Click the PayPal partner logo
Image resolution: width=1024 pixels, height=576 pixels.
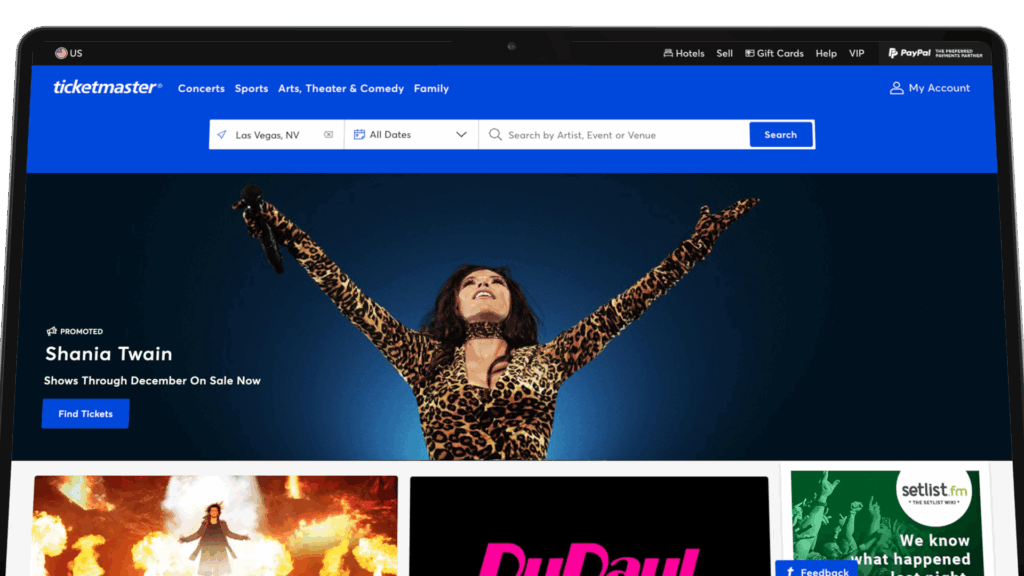935,53
